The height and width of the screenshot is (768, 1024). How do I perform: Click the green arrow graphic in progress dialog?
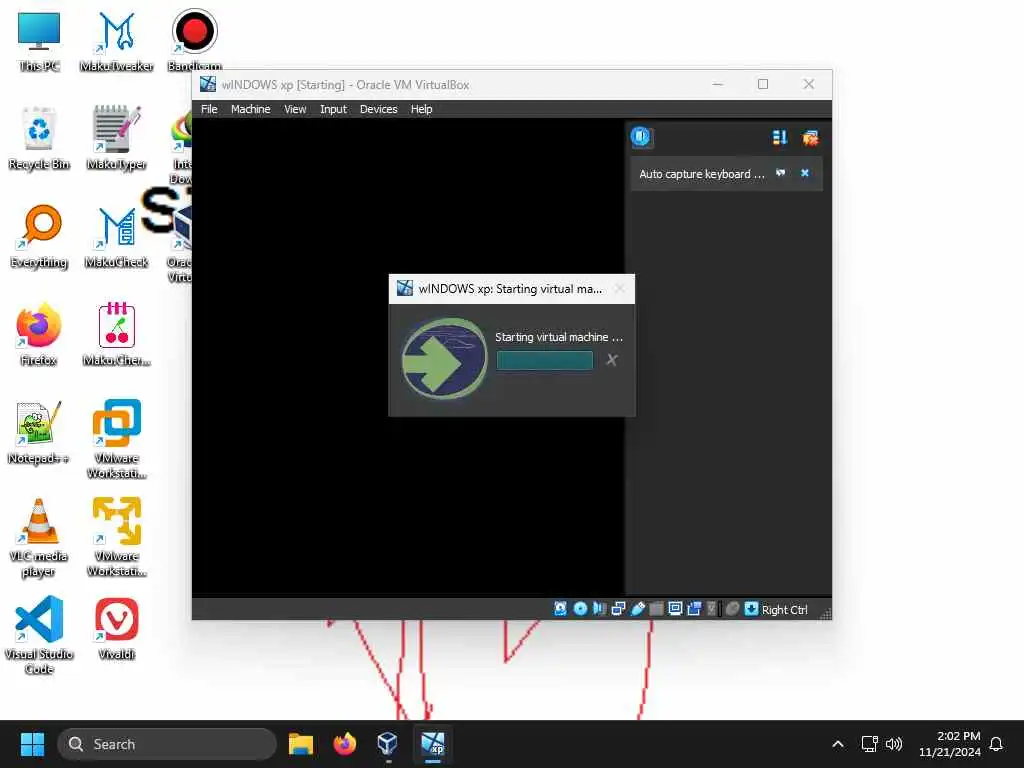(x=444, y=358)
